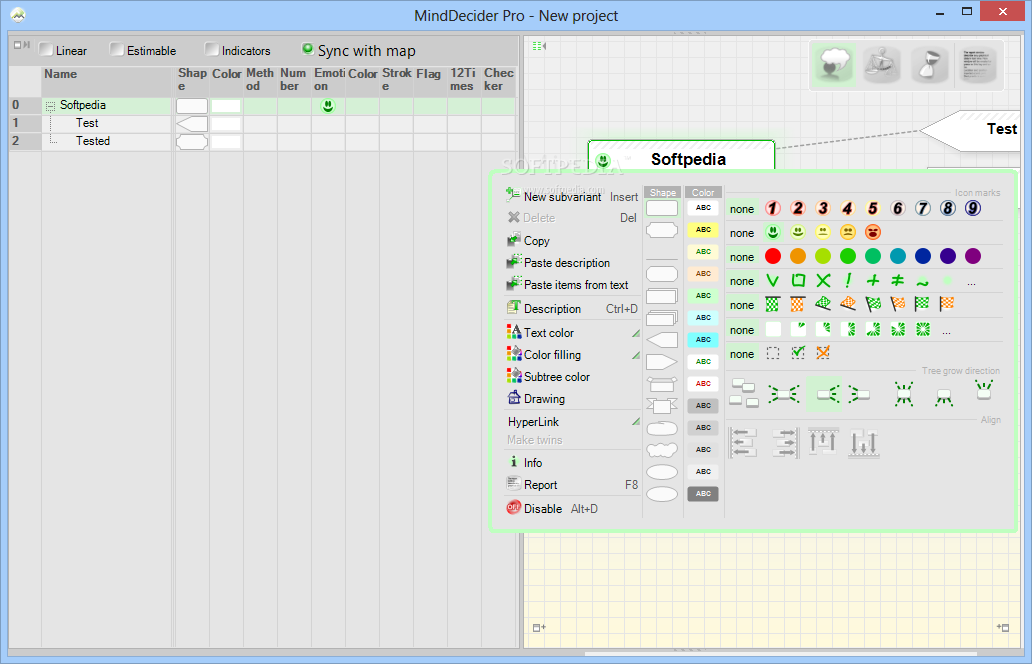
Task: Select the empty white progress icon
Action: pyautogui.click(x=773, y=329)
